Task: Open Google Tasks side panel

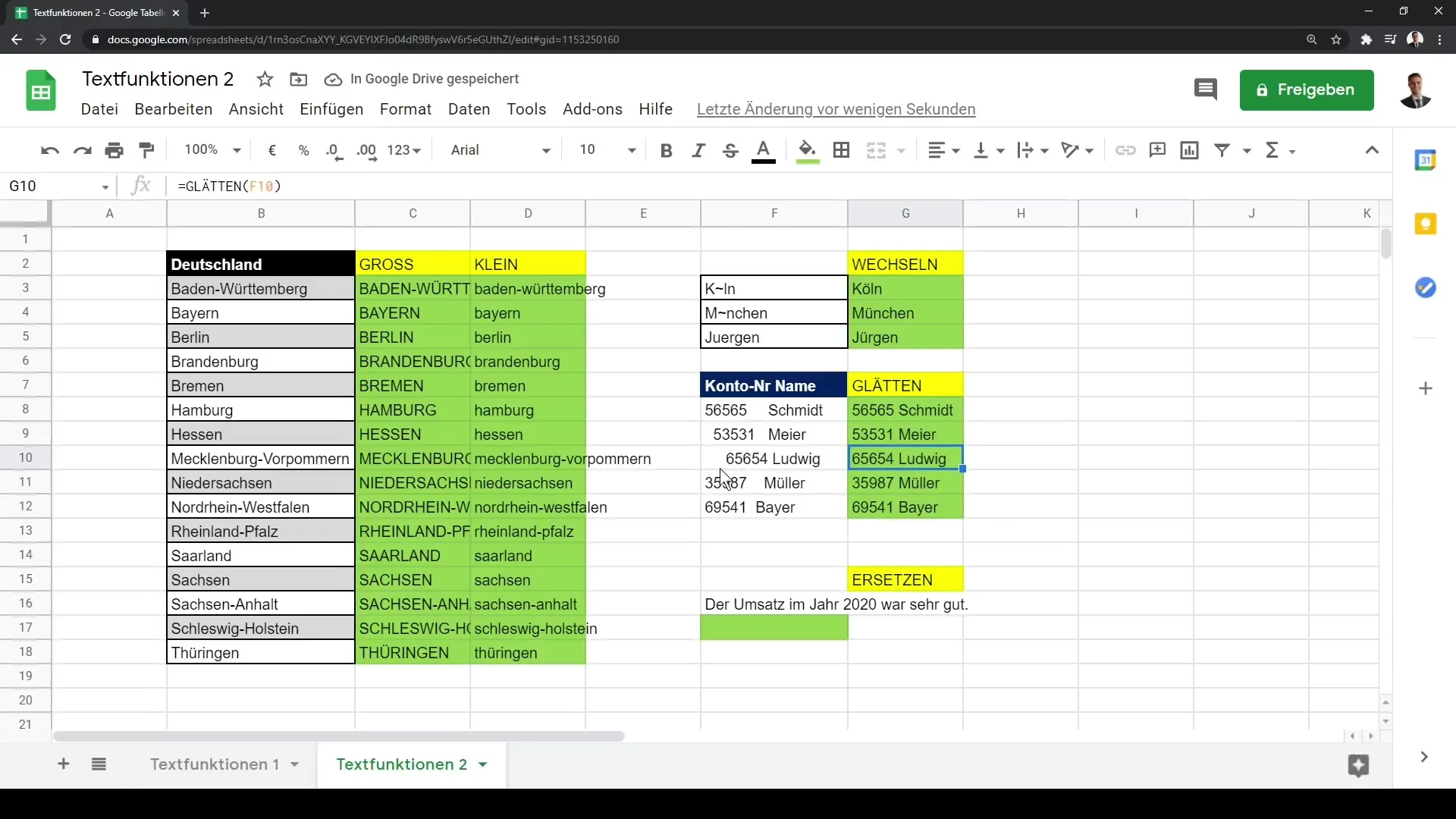Action: click(x=1426, y=287)
